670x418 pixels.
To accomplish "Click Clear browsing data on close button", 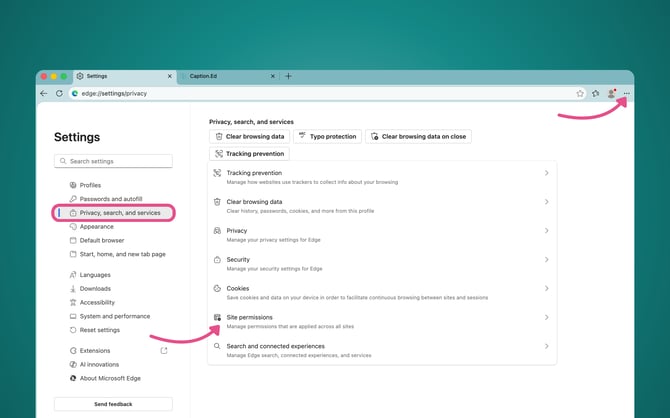I will click(x=418, y=136).
